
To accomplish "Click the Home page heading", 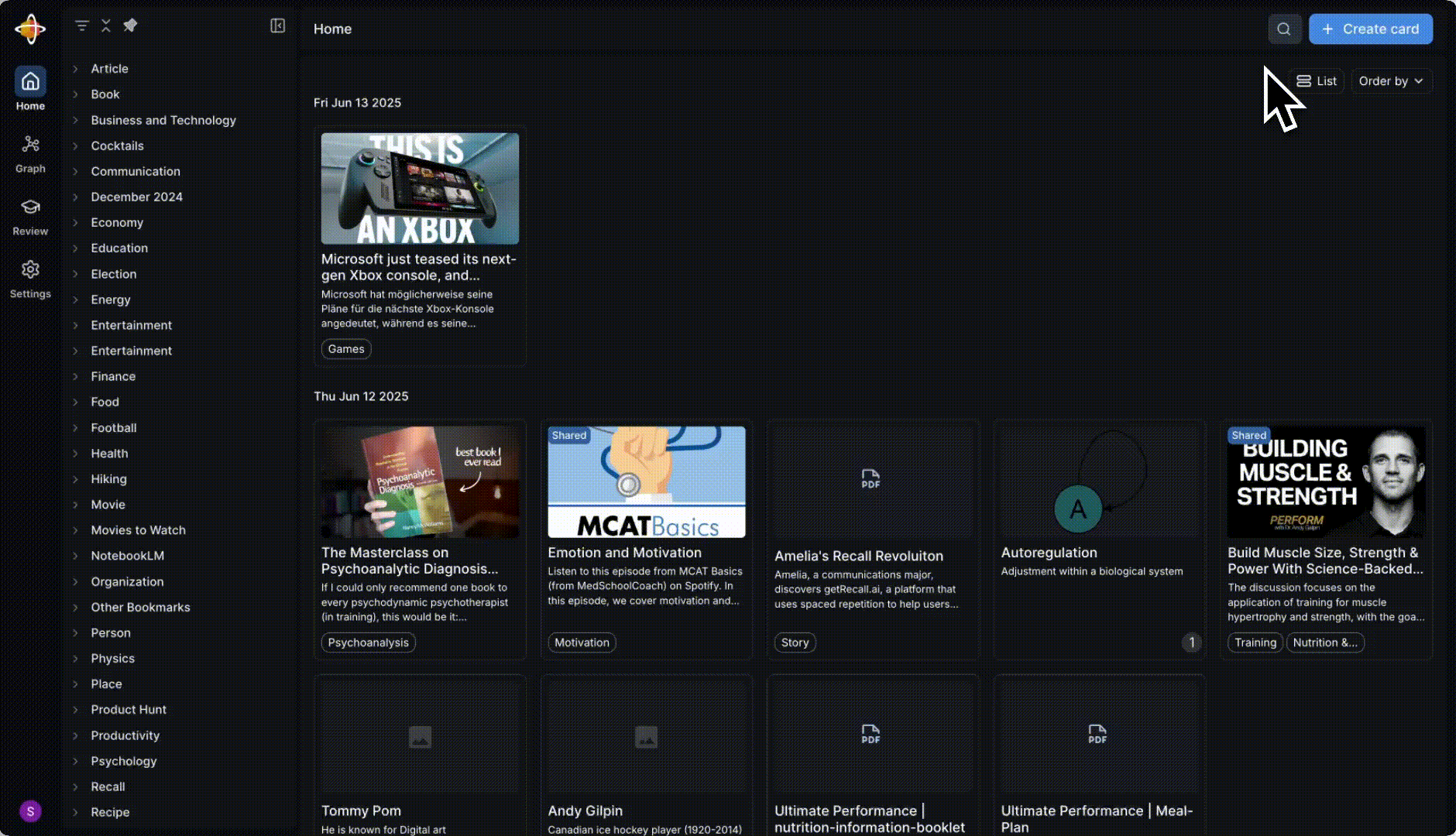I will click(x=332, y=29).
